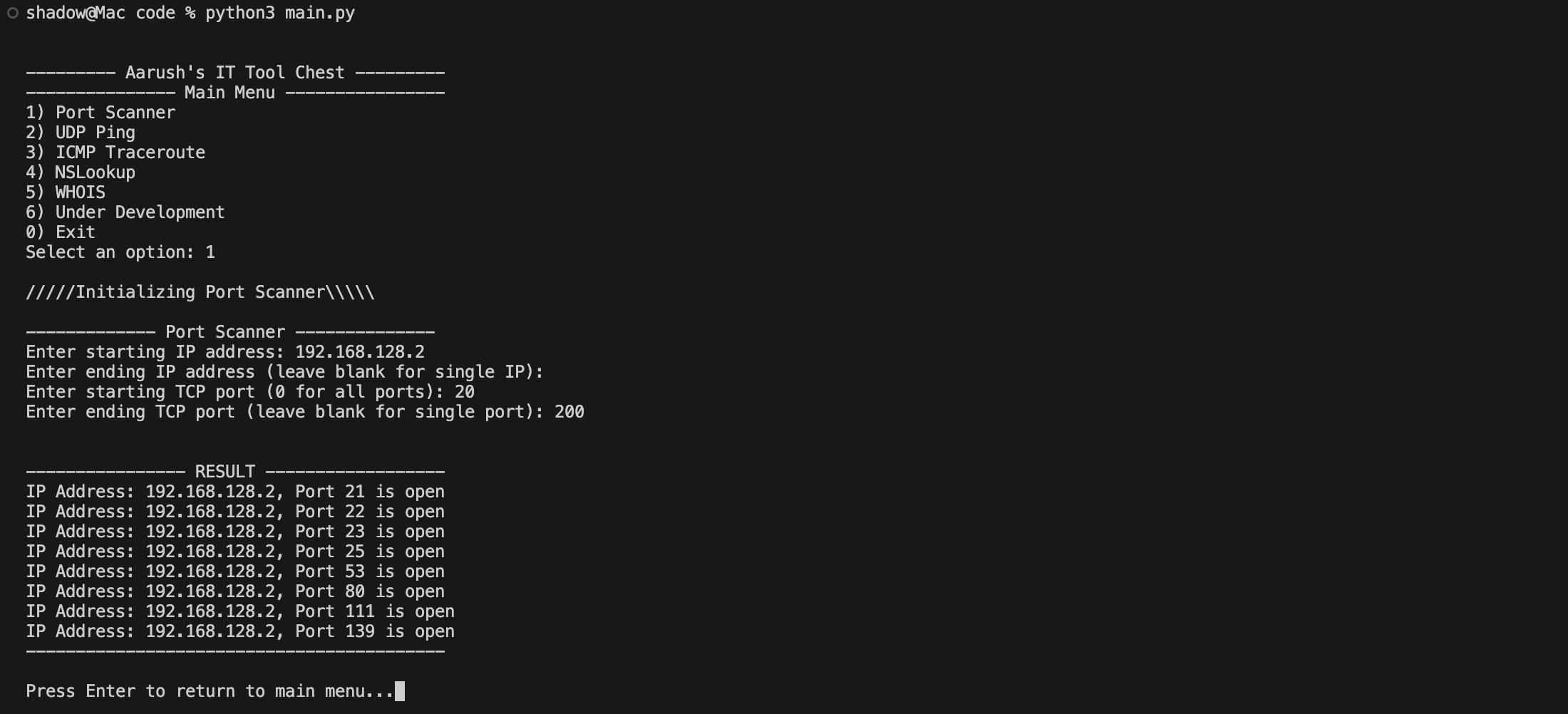Viewport: 1568px width, 714px height.
Task: Click the Initializing Port Scanner banner text
Action: [x=200, y=292]
